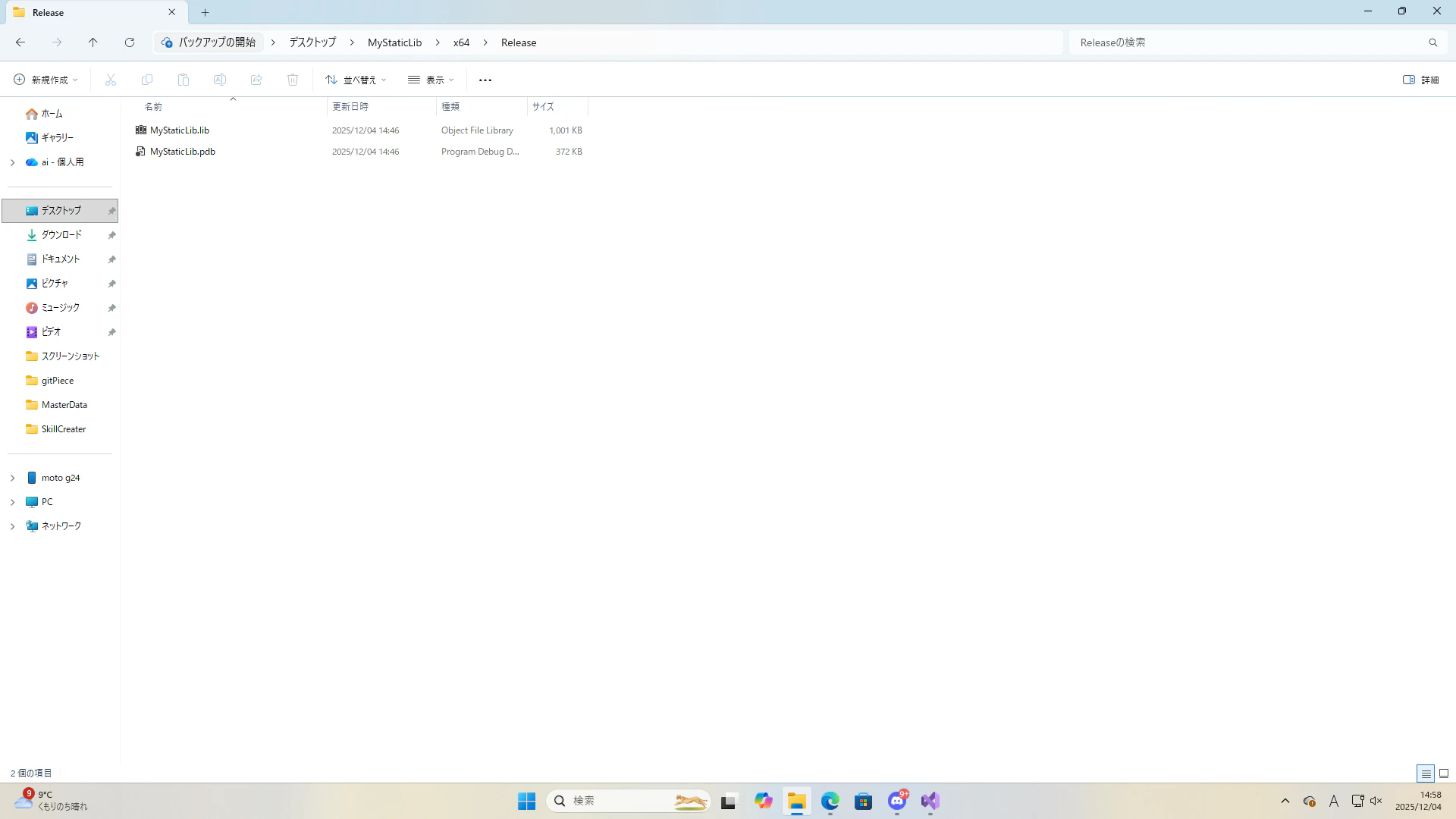Click the Refresh icon in navigation bar
Viewport: 1456px width, 819px height.
point(130,42)
